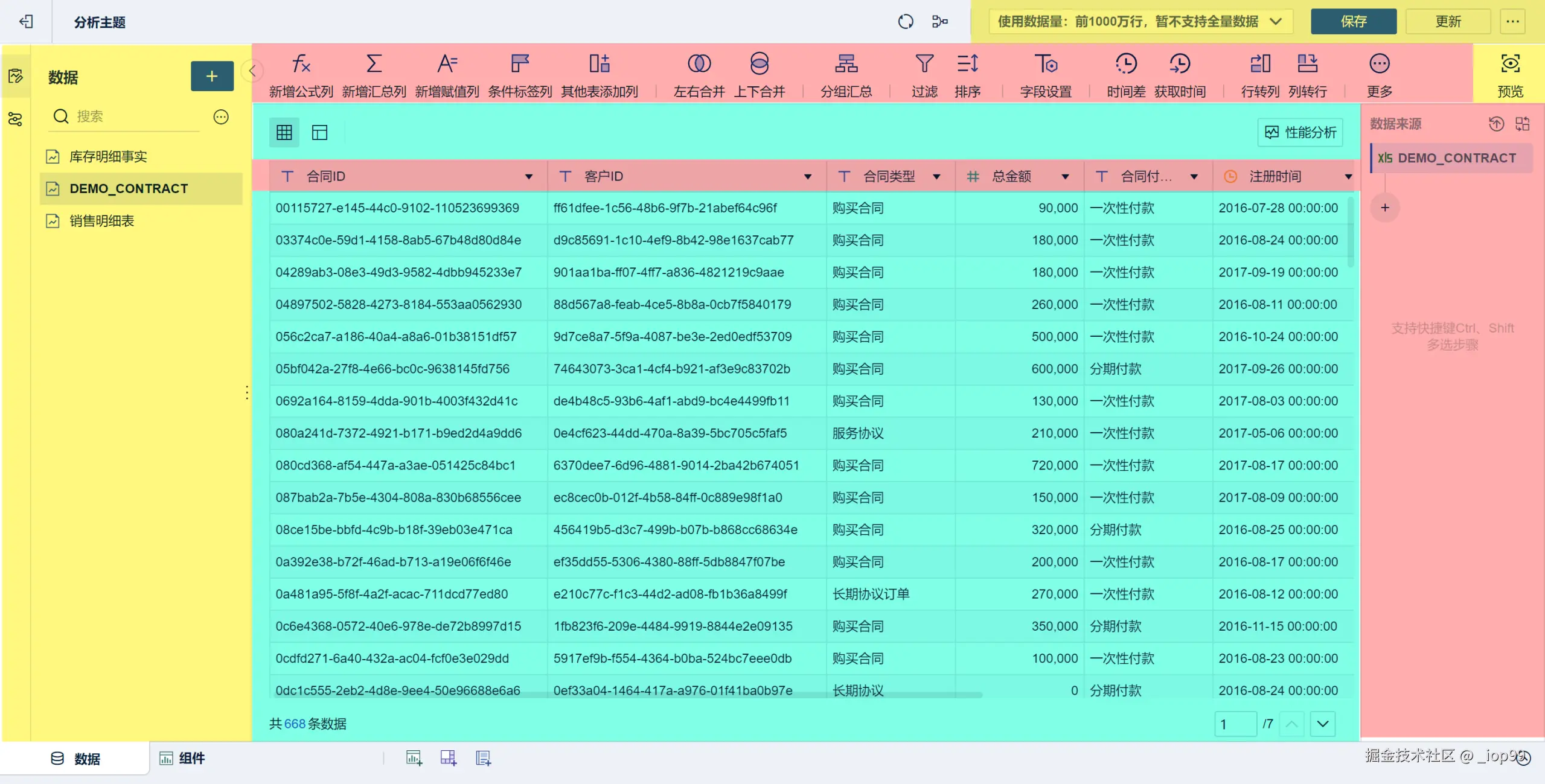Switch to the structure layout view

319,132
